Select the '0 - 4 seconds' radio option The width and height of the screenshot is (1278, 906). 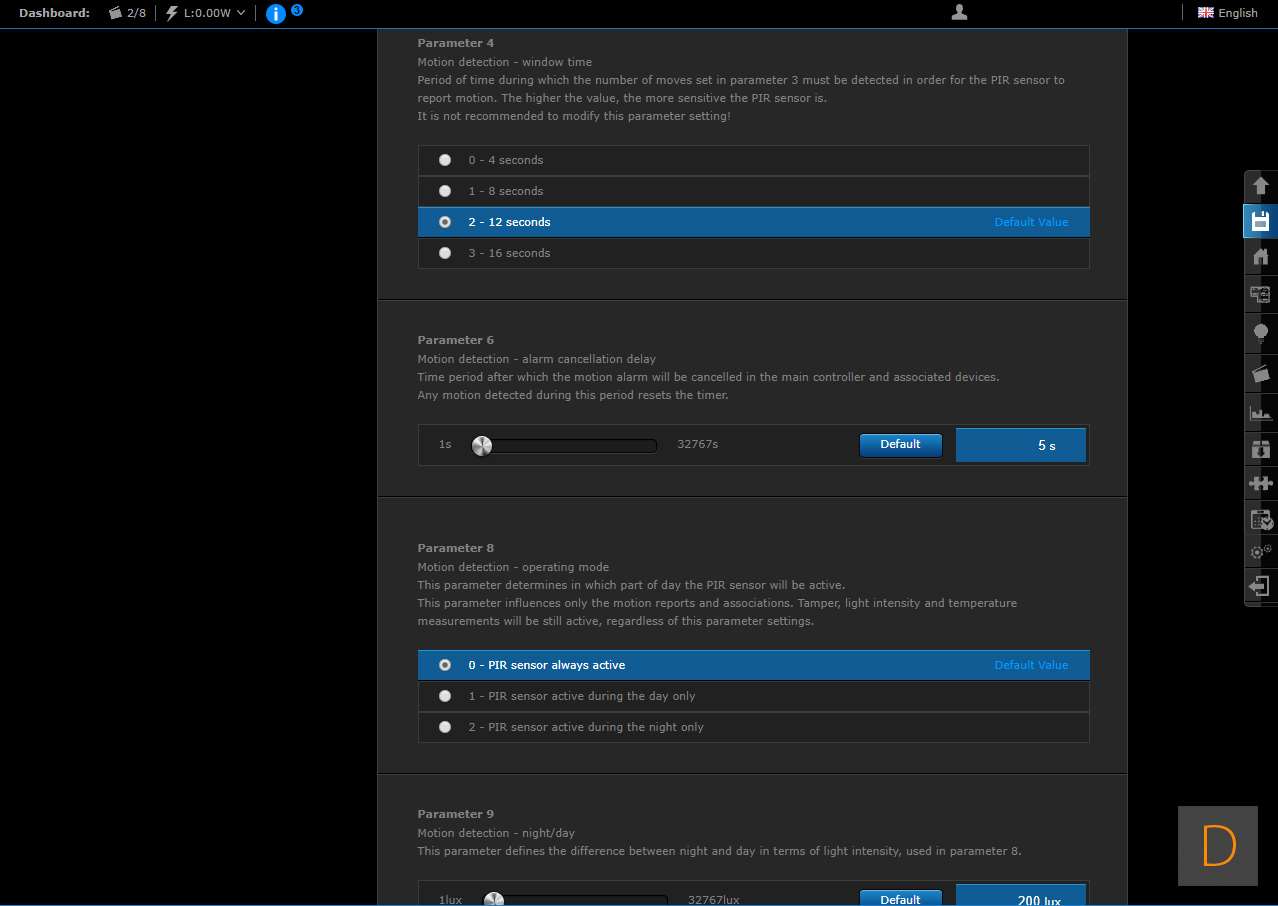coord(445,160)
